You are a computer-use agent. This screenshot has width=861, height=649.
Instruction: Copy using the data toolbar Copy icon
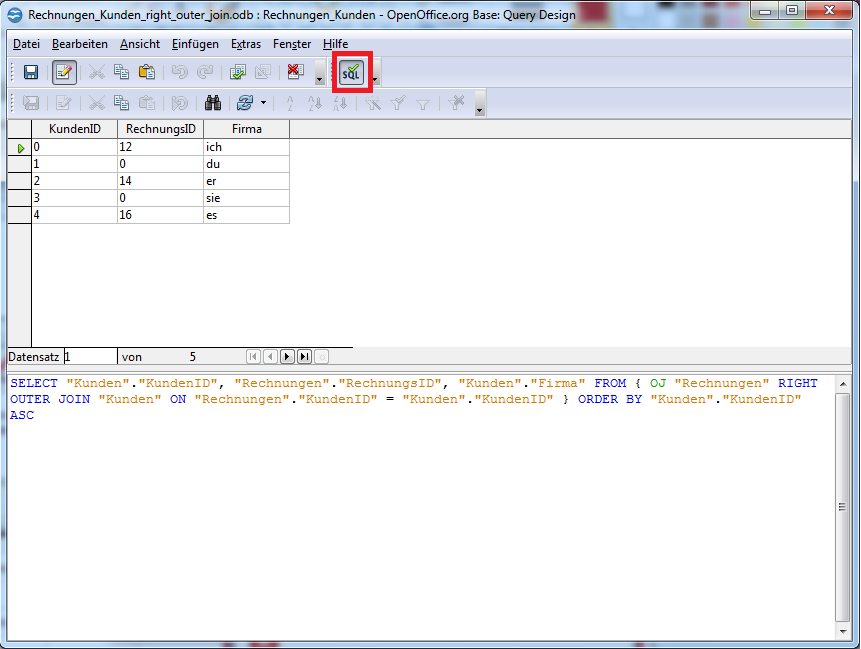(x=121, y=103)
